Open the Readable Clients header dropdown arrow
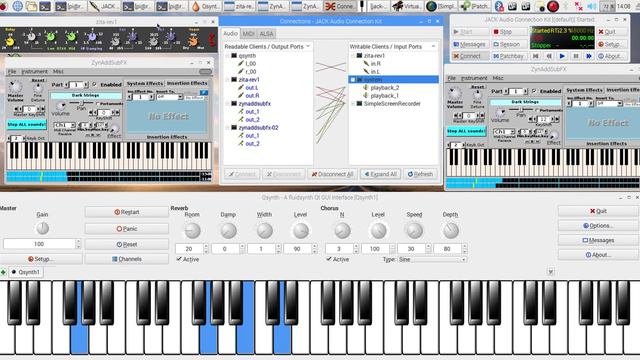This screenshot has height=360, width=640. pyautogui.click(x=308, y=47)
